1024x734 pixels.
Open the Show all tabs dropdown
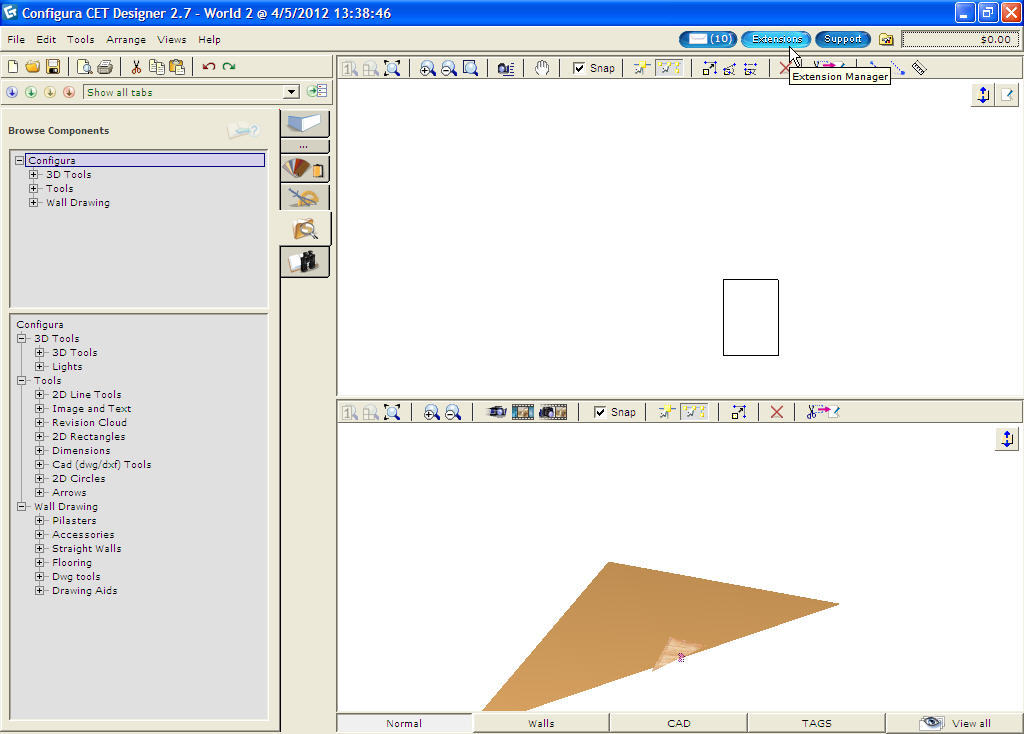[x=292, y=92]
